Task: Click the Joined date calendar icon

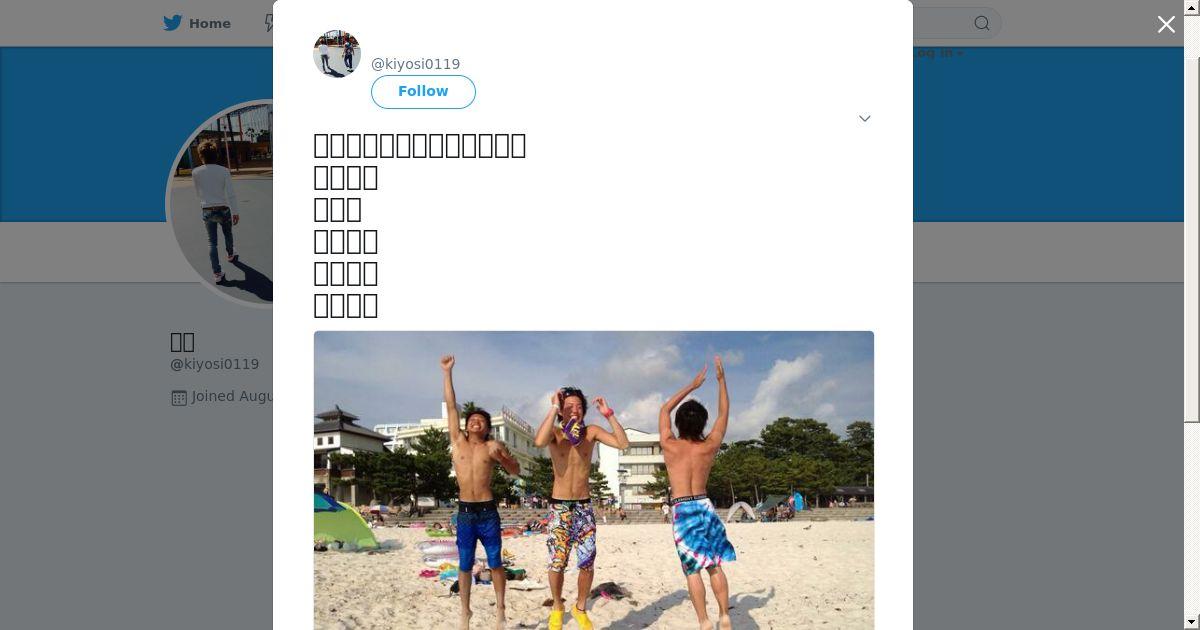Action: pos(179,397)
